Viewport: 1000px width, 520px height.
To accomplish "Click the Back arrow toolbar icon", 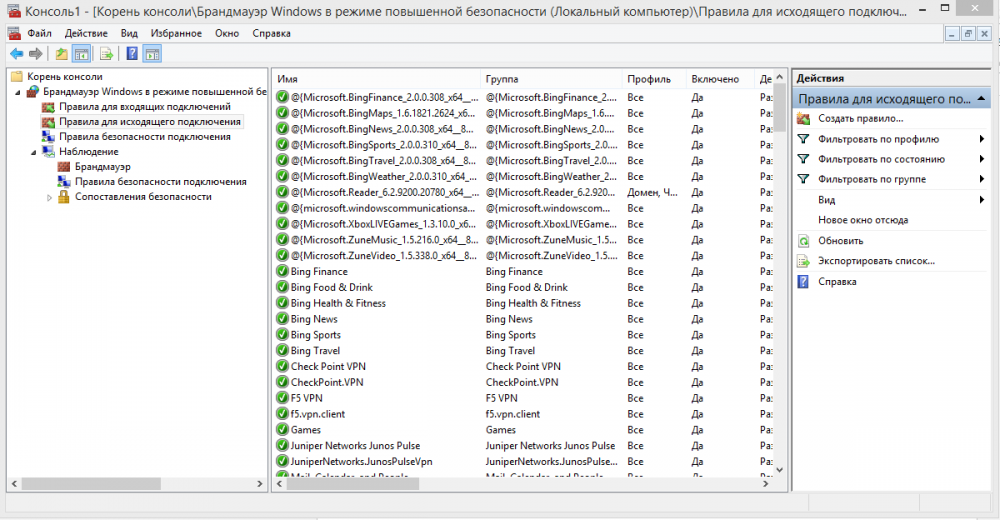I will (17, 54).
